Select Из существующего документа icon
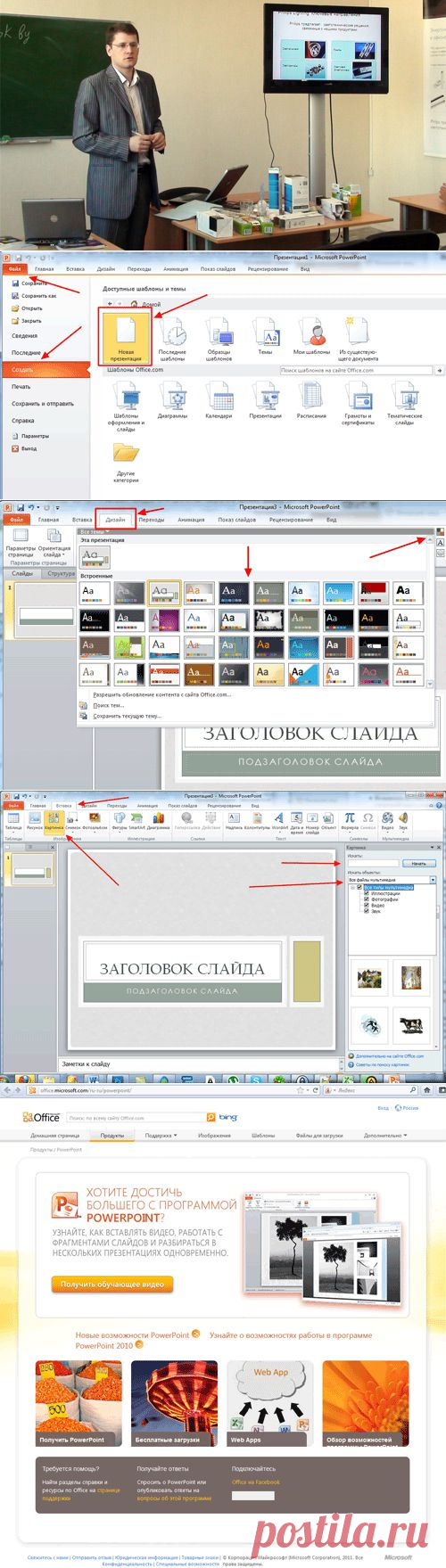446x1568 pixels. 358,341
